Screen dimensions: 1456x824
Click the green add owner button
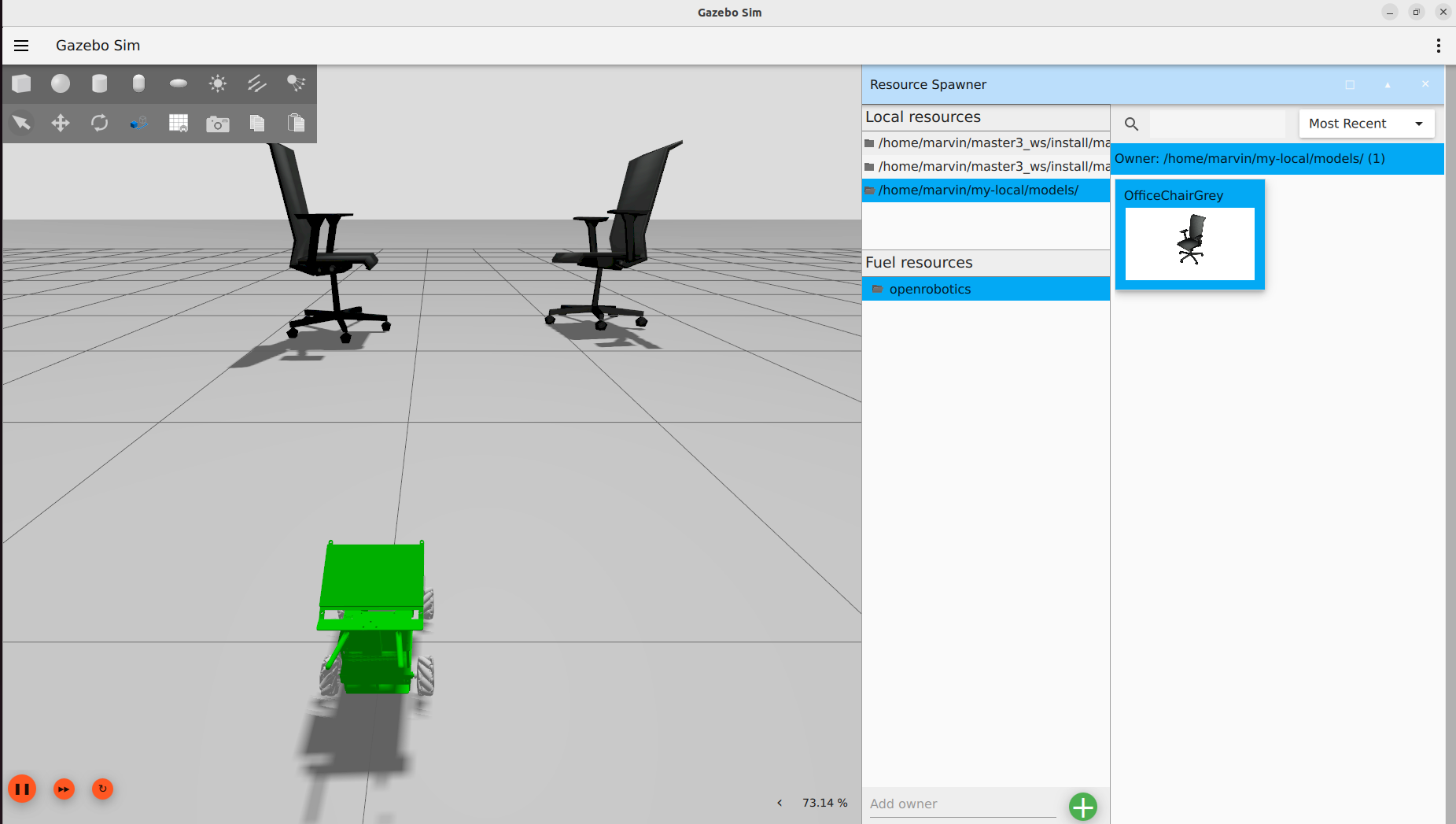[1082, 806]
